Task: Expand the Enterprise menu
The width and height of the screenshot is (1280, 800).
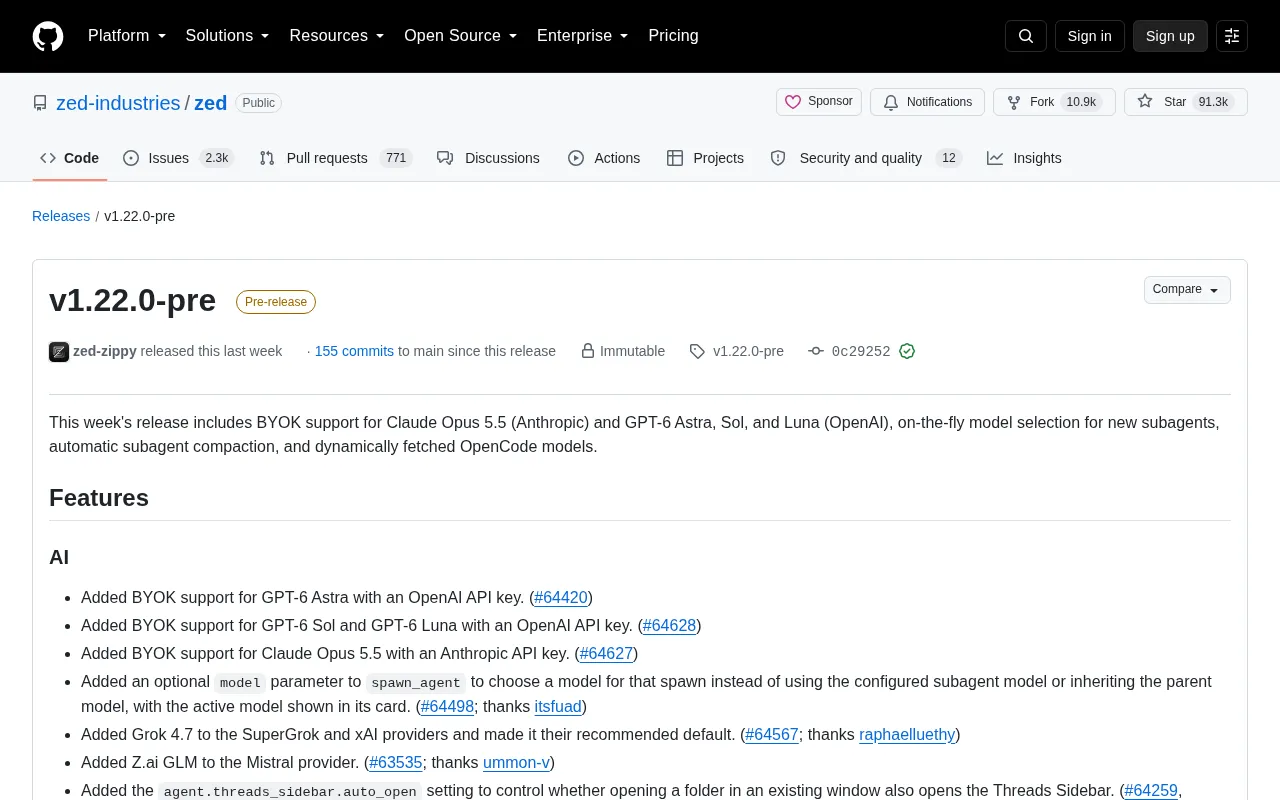Action: click(x=583, y=36)
